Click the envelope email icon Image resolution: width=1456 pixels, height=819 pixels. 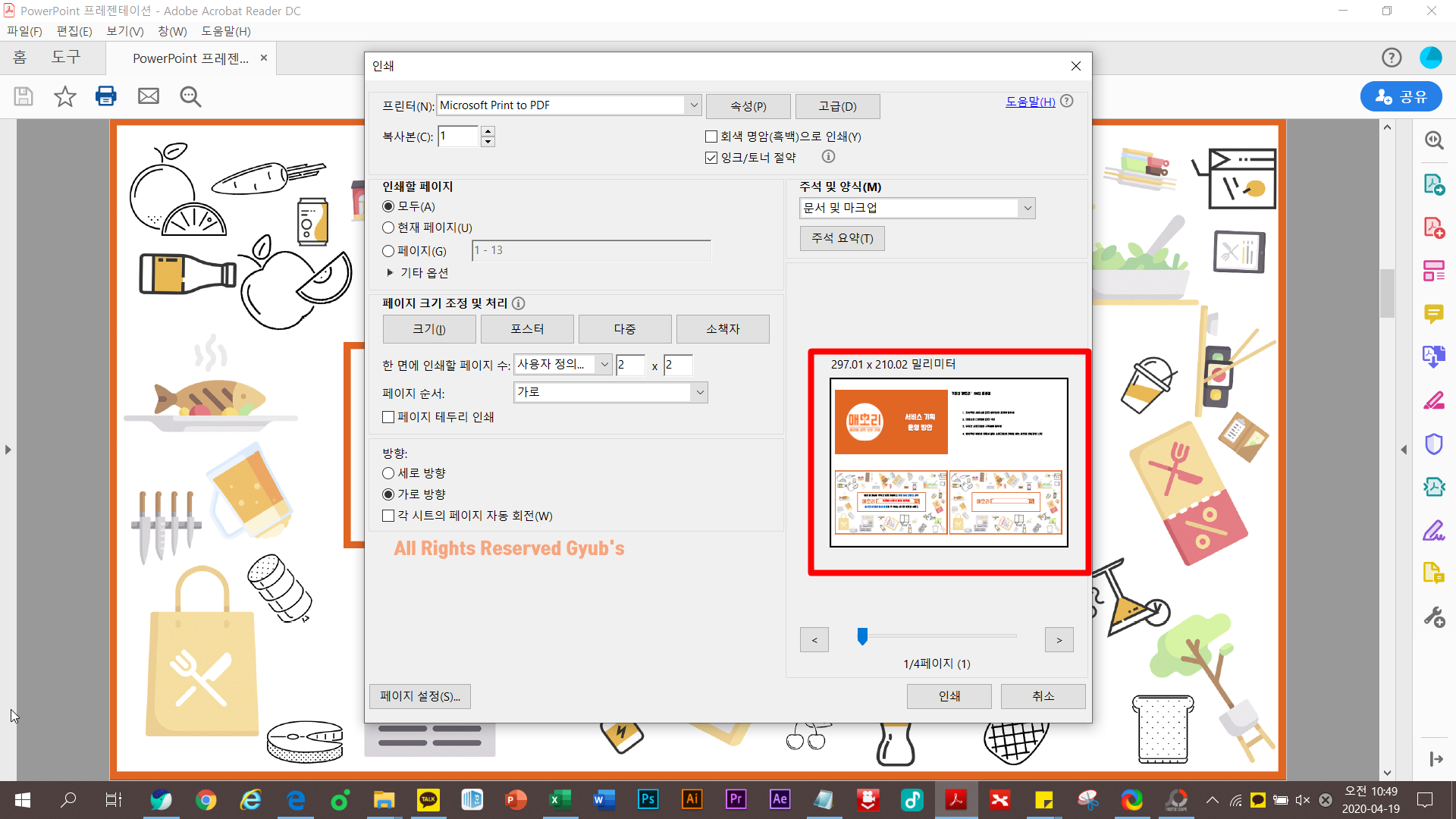coord(149,96)
